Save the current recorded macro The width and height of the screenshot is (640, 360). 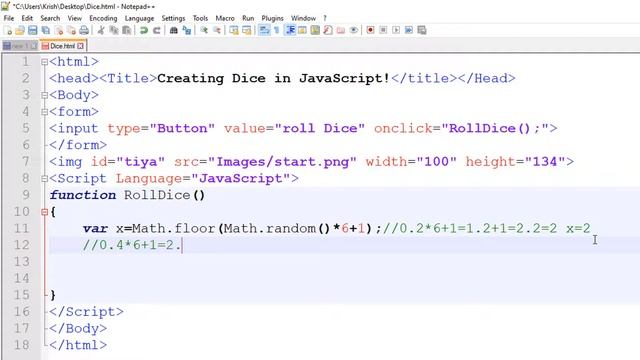coord(422,30)
